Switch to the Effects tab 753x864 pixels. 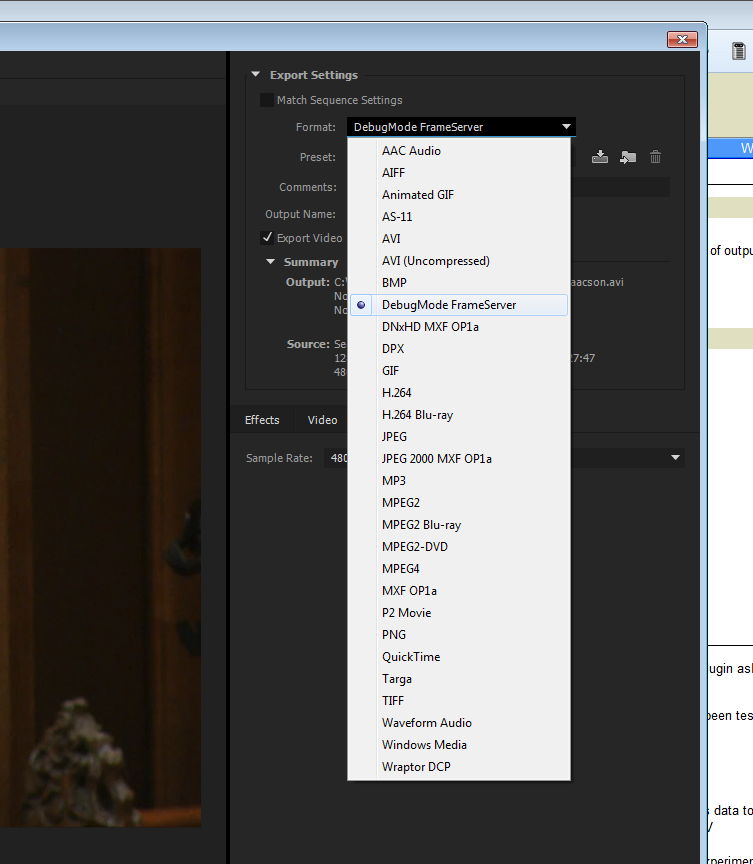pyautogui.click(x=262, y=420)
